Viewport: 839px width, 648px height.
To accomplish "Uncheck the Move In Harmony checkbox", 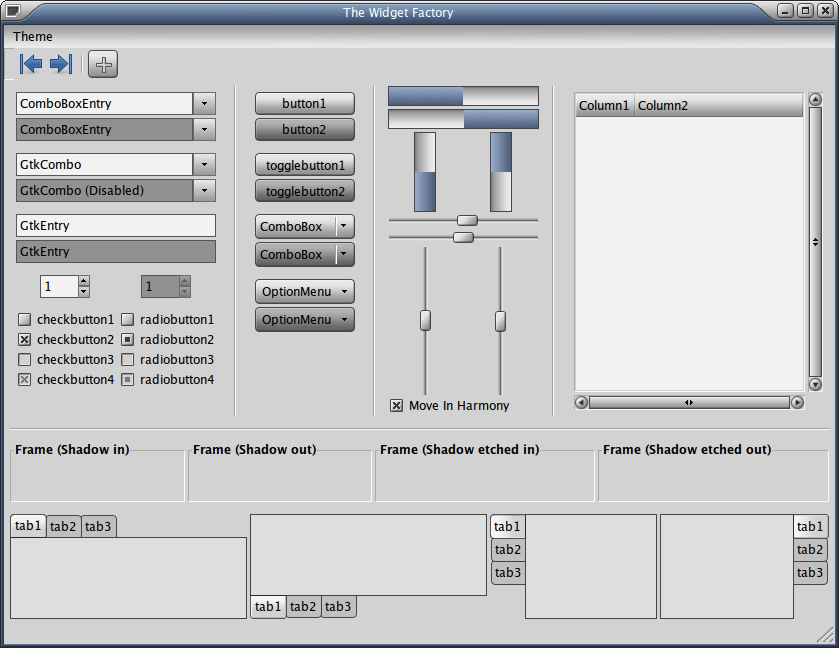I will coord(397,405).
